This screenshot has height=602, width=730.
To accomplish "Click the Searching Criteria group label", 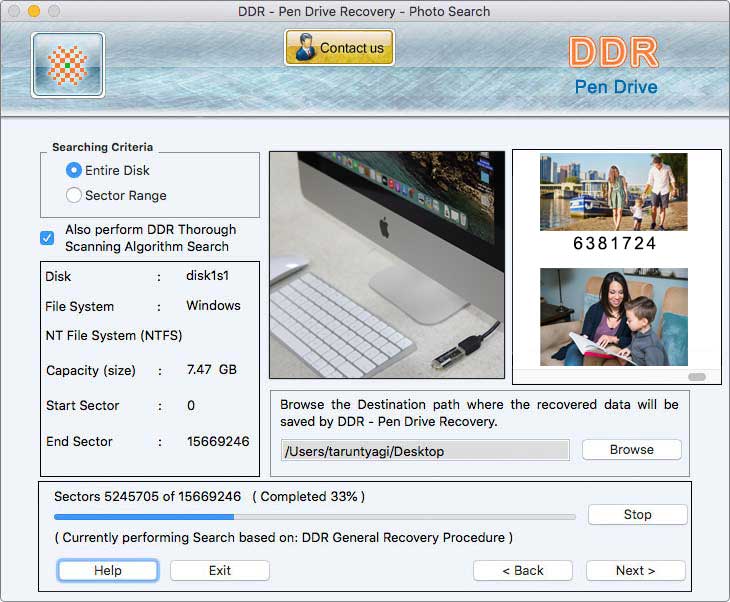I will 102,147.
